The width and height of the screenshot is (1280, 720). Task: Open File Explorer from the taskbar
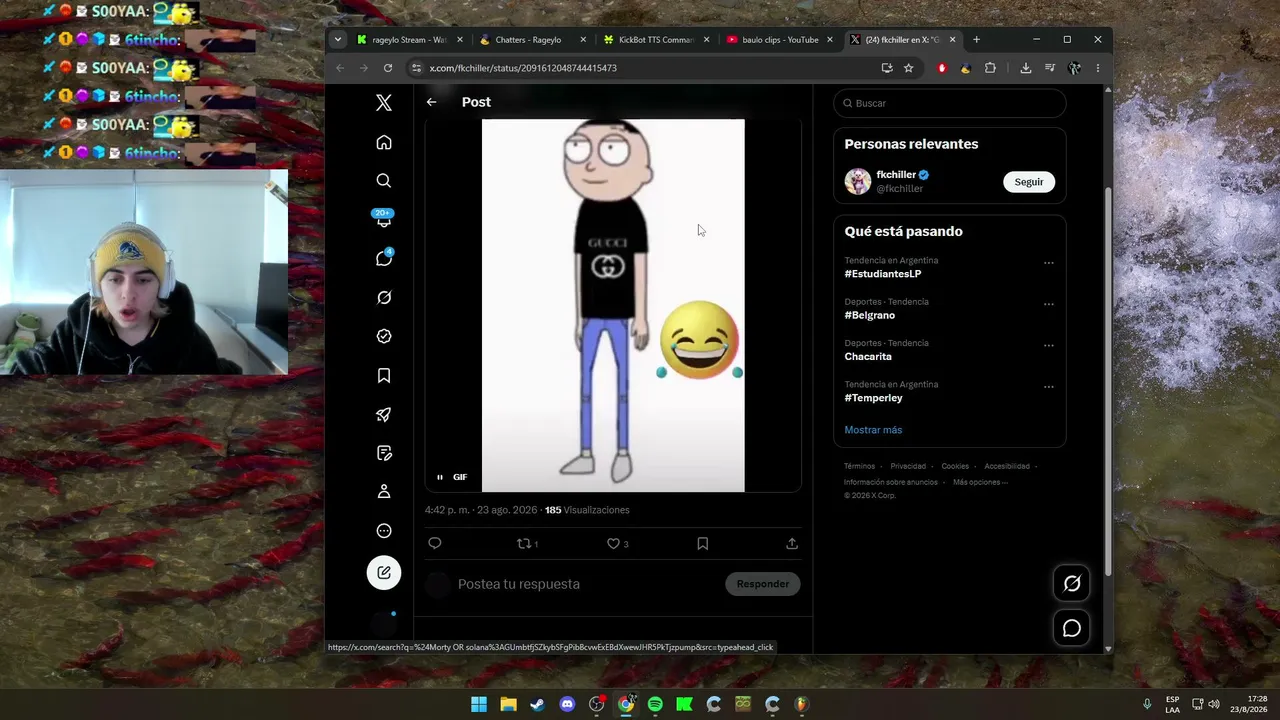click(508, 704)
